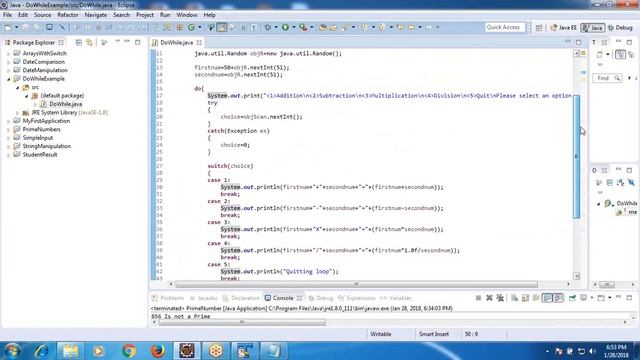Select the StringManipulation project
The height and width of the screenshot is (360, 640).
tap(47, 146)
